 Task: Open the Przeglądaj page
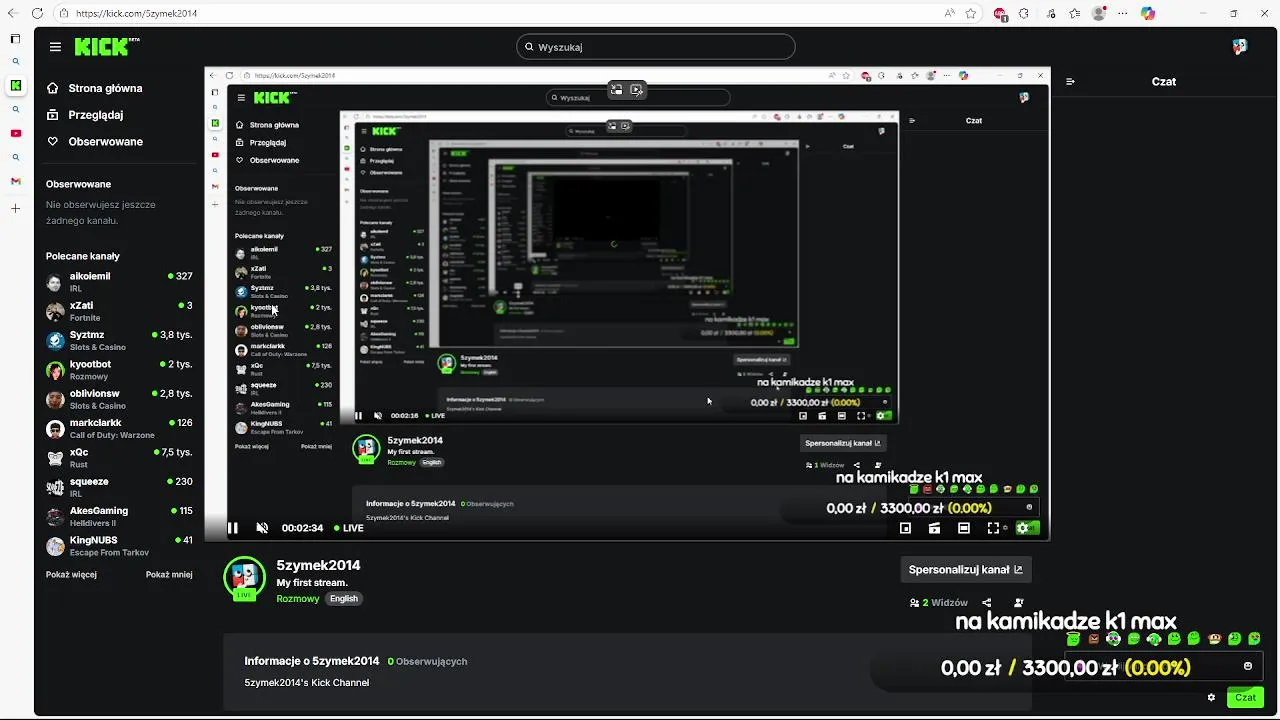pyautogui.click(x=85, y=115)
